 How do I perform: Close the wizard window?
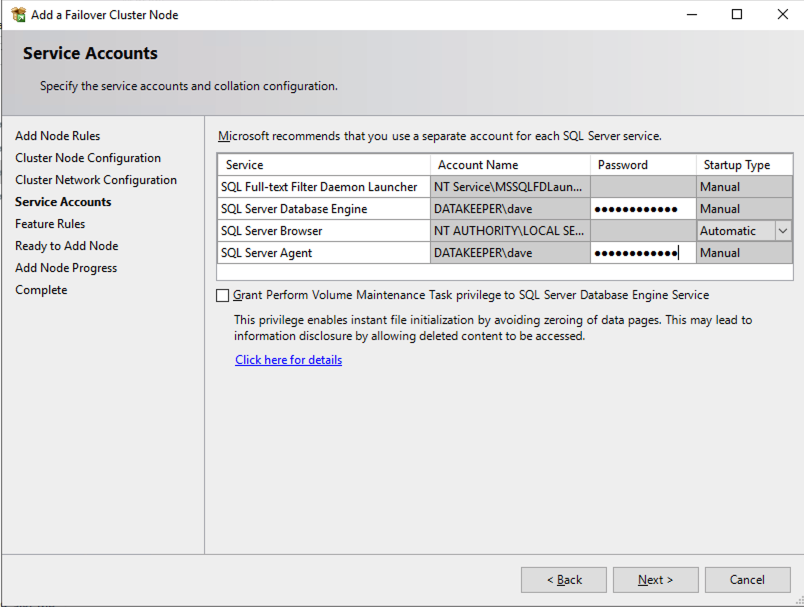point(782,15)
